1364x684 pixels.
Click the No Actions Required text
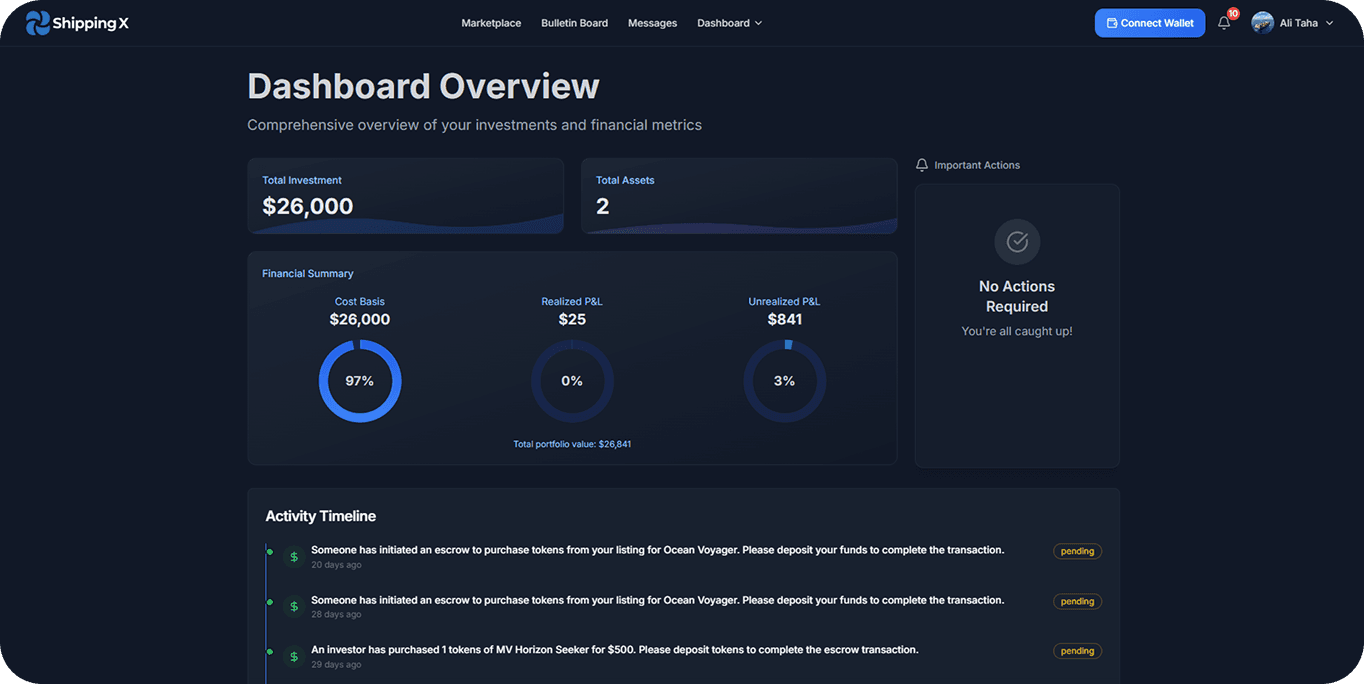point(1017,297)
